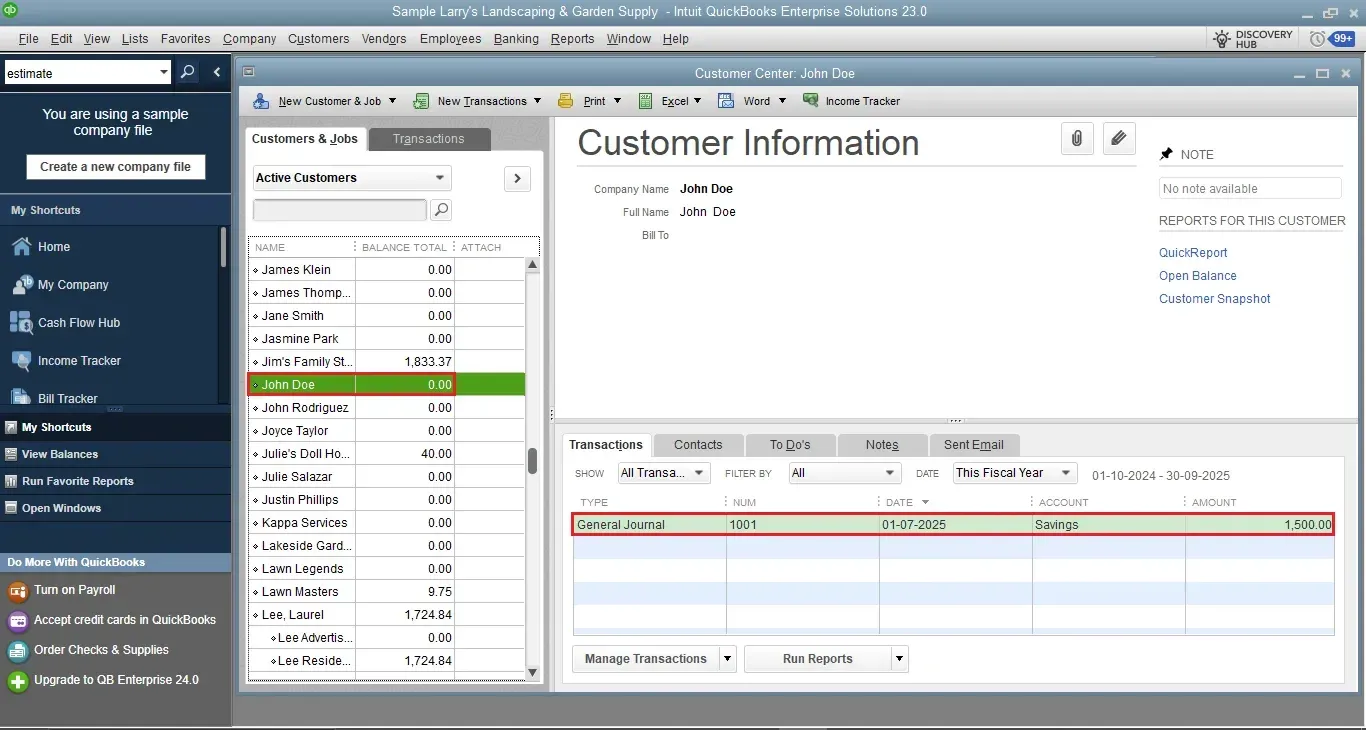Screen dimensions: 1366x730
Task: Click the New Customer & Job icon
Action: tap(261, 101)
